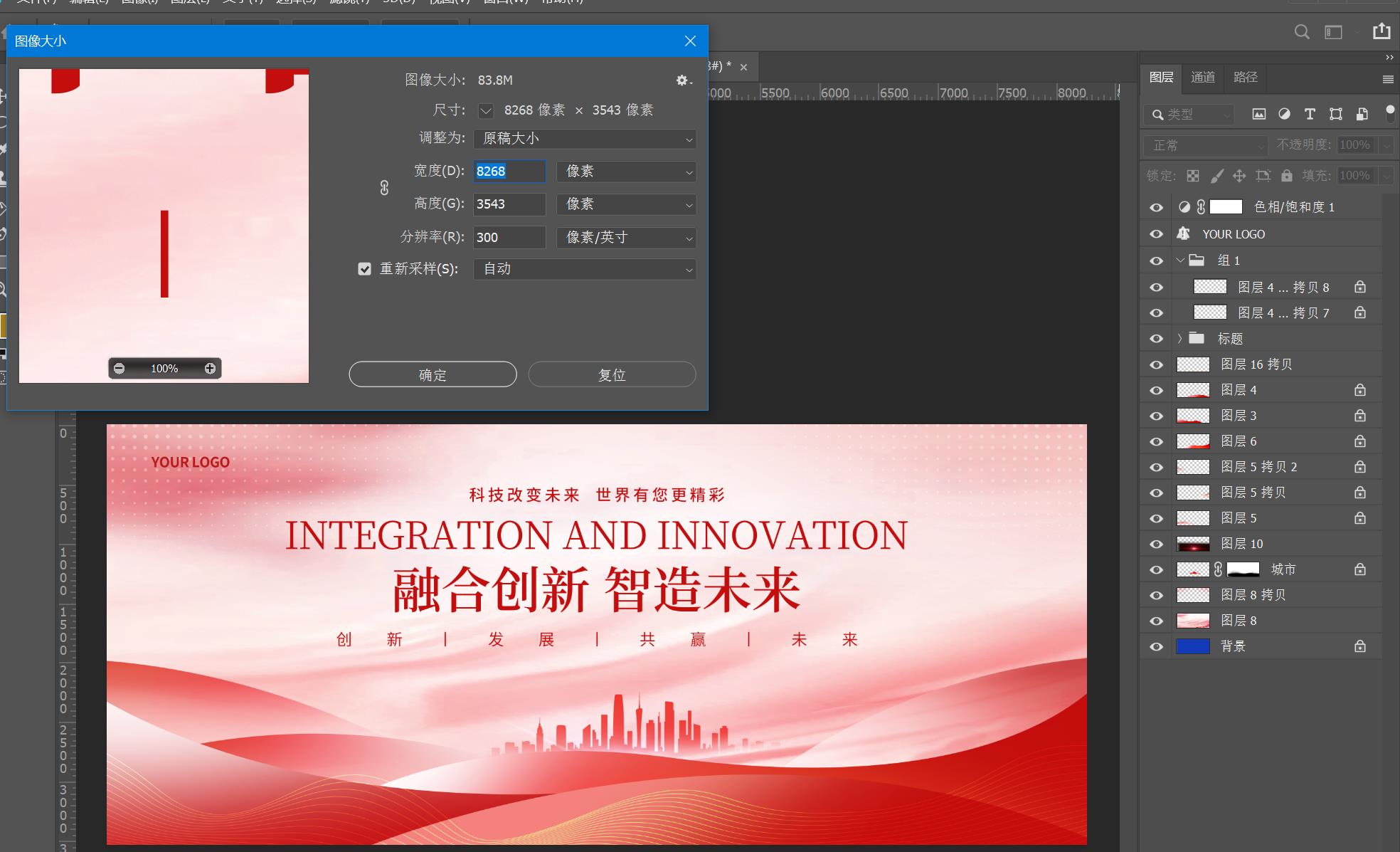
Task: Uncheck the 重新采样 checkbox
Action: point(365,269)
